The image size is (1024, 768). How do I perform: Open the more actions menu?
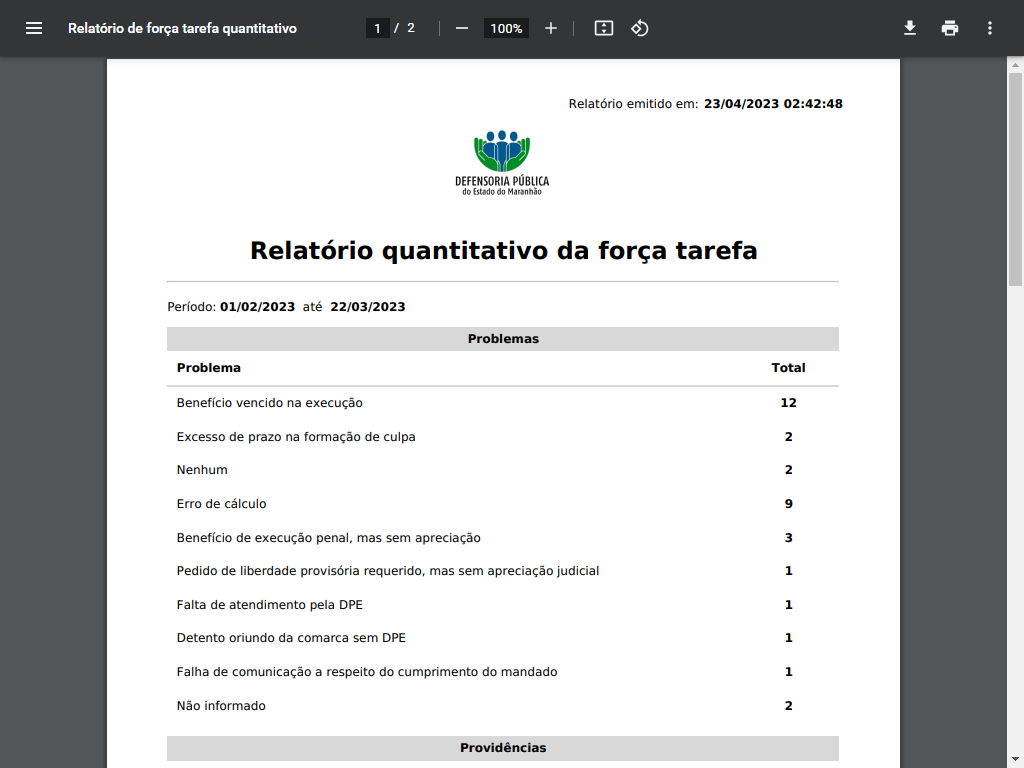click(990, 28)
